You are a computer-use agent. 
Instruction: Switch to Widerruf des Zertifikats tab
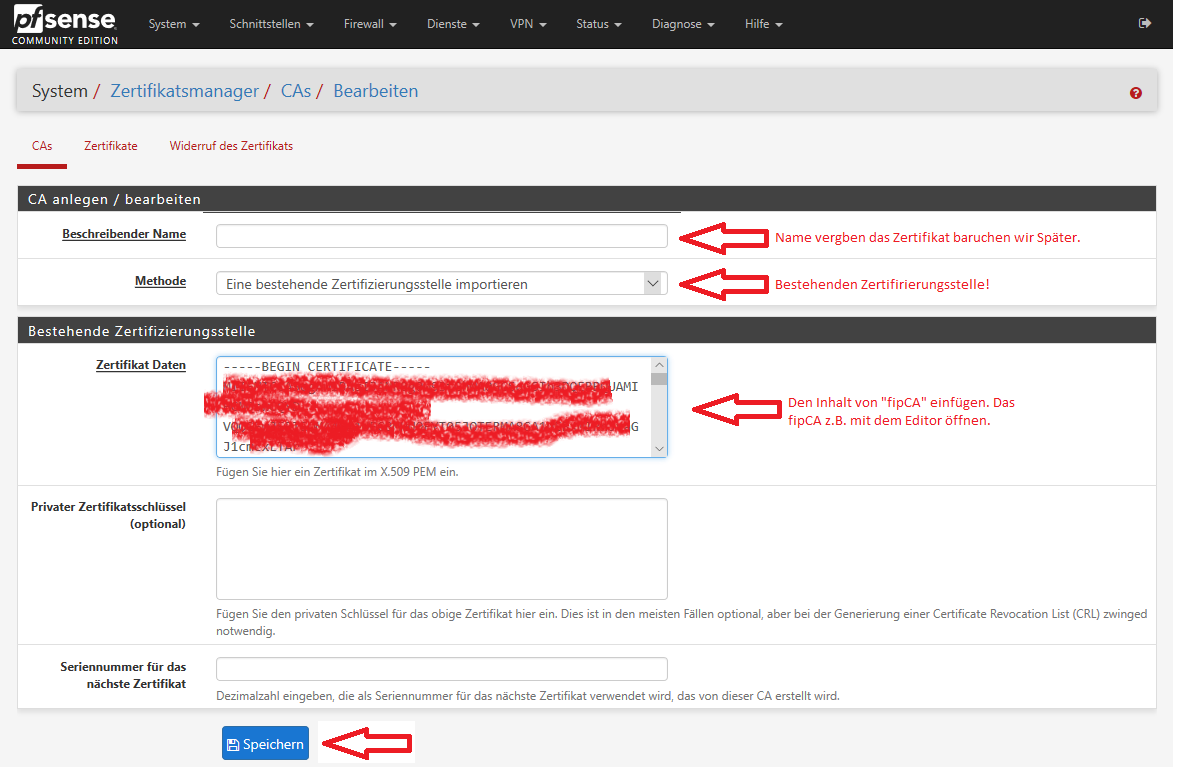coord(231,146)
